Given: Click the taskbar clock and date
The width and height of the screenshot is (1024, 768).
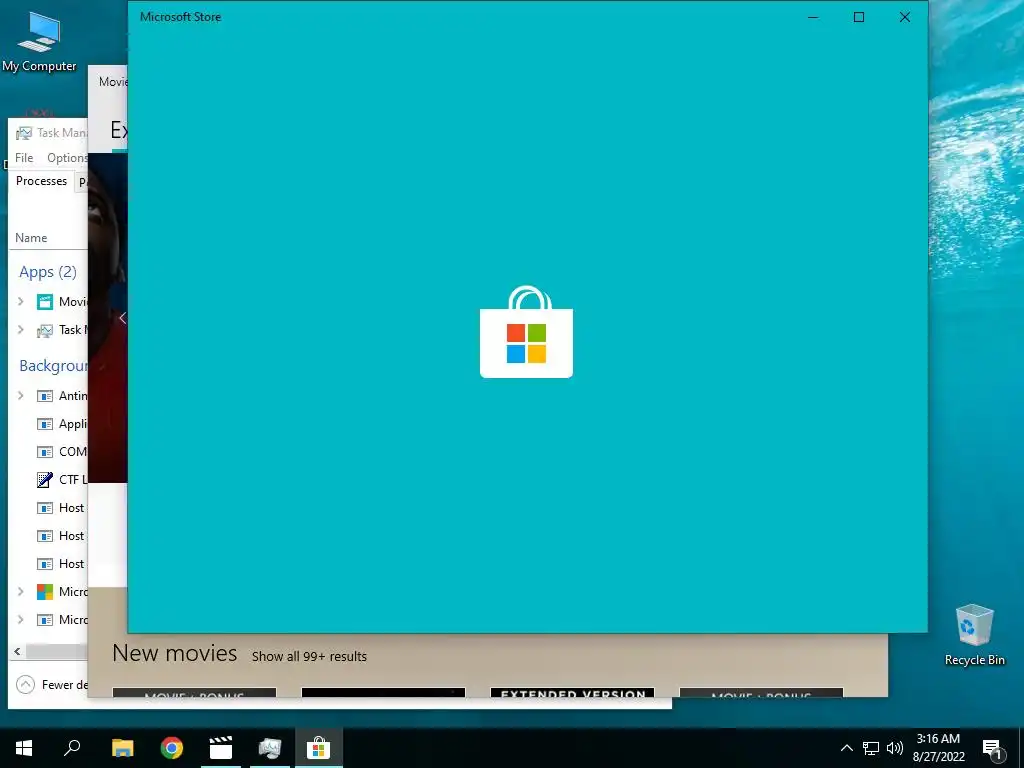Looking at the screenshot, I should pos(938,748).
